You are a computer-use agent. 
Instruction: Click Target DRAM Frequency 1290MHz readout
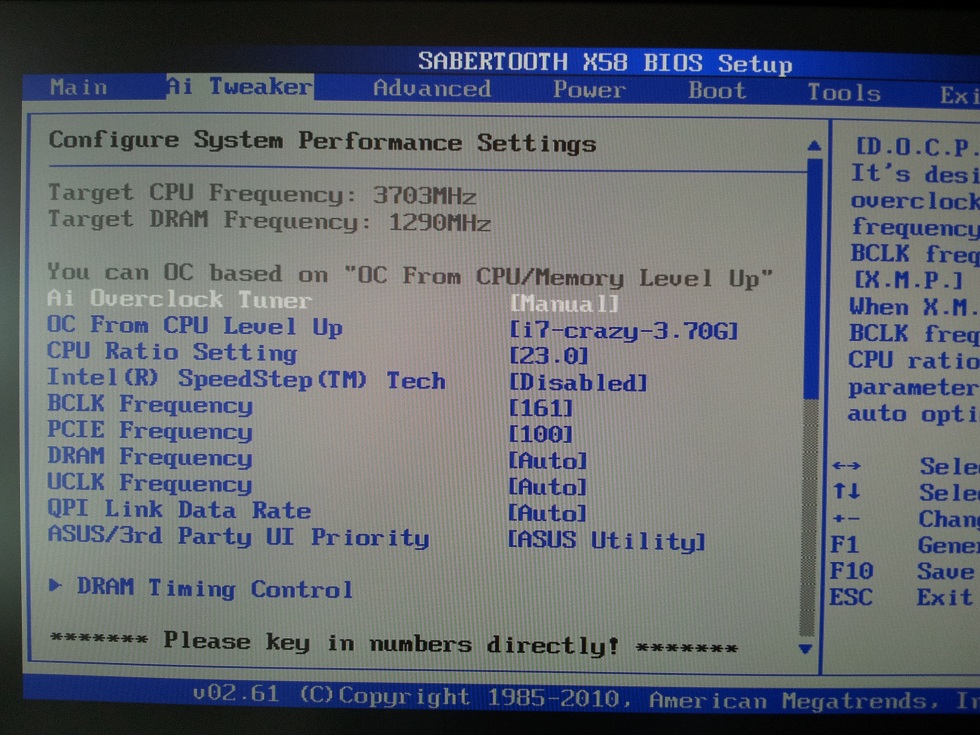(x=269, y=221)
